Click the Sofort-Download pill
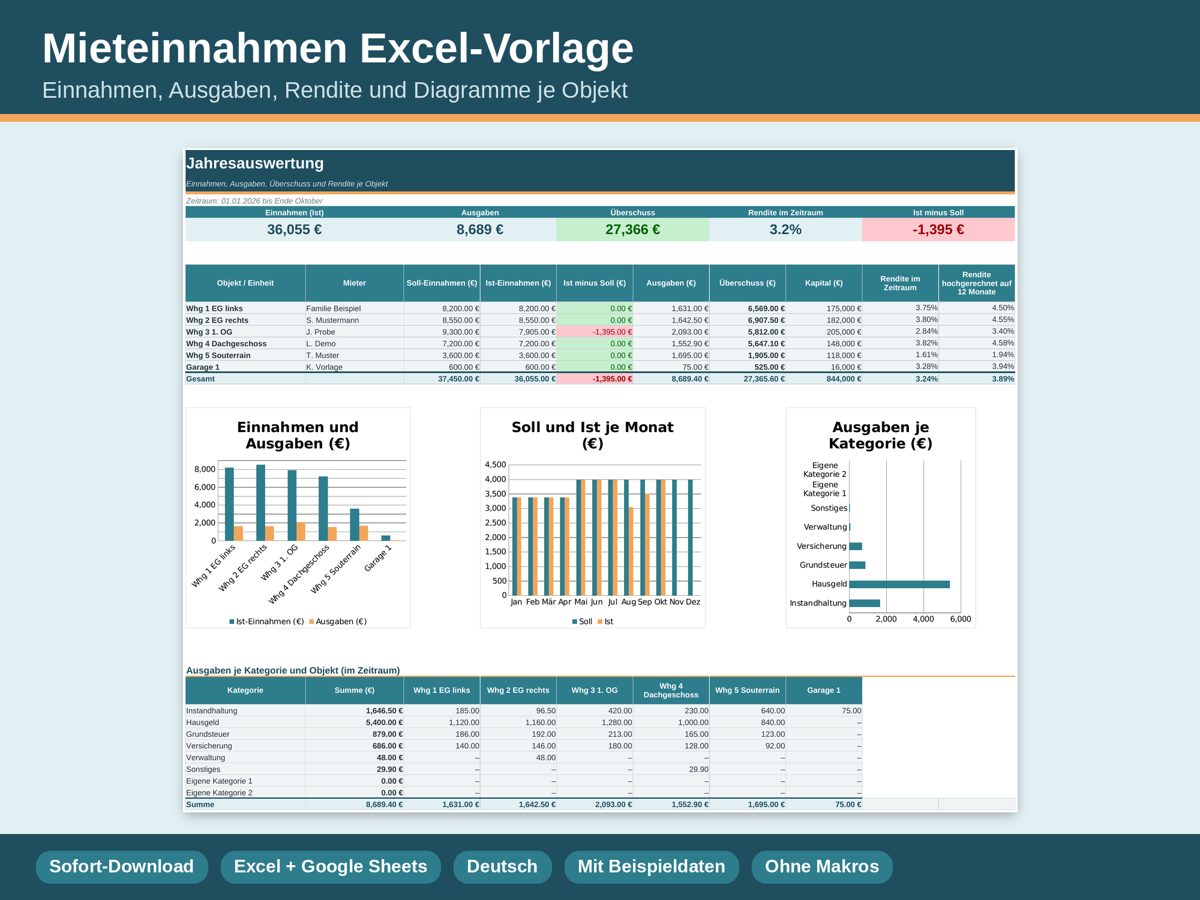The height and width of the screenshot is (900, 1200). pyautogui.click(x=122, y=867)
